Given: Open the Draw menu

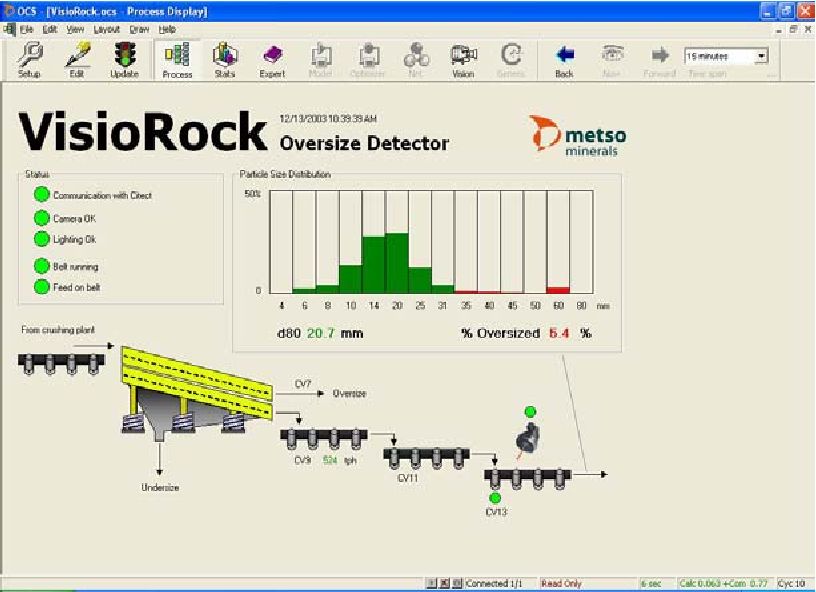Looking at the screenshot, I should click(x=139, y=30).
